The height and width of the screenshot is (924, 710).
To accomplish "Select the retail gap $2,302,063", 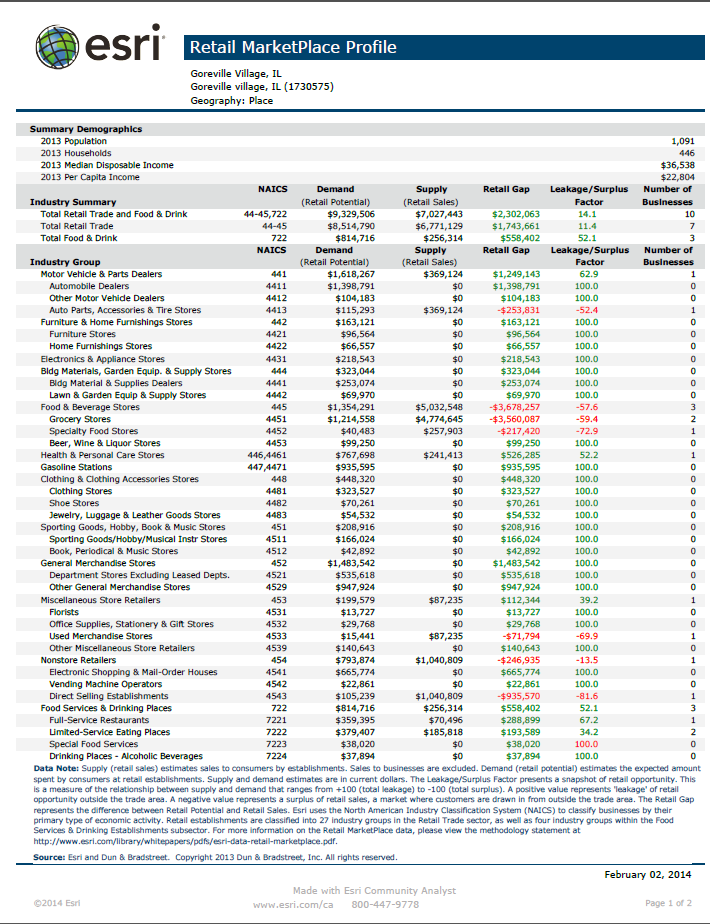I will tap(516, 214).
